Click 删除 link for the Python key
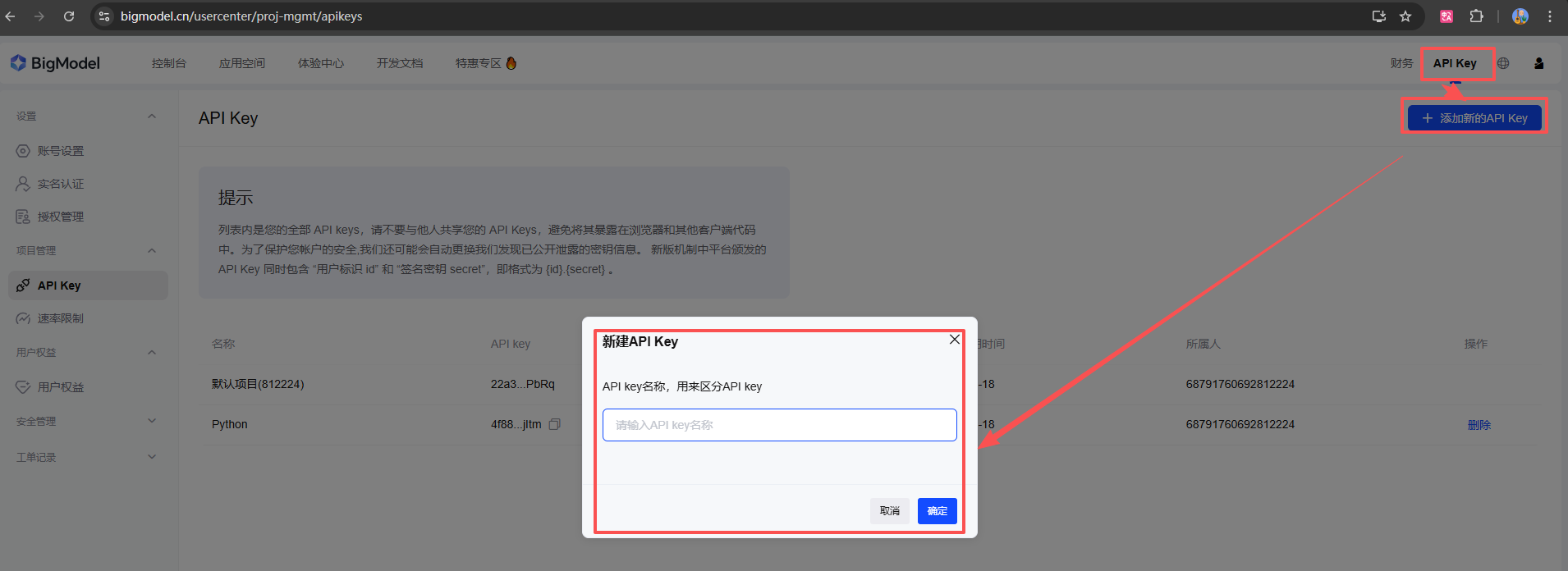1568x571 pixels. pyautogui.click(x=1479, y=425)
